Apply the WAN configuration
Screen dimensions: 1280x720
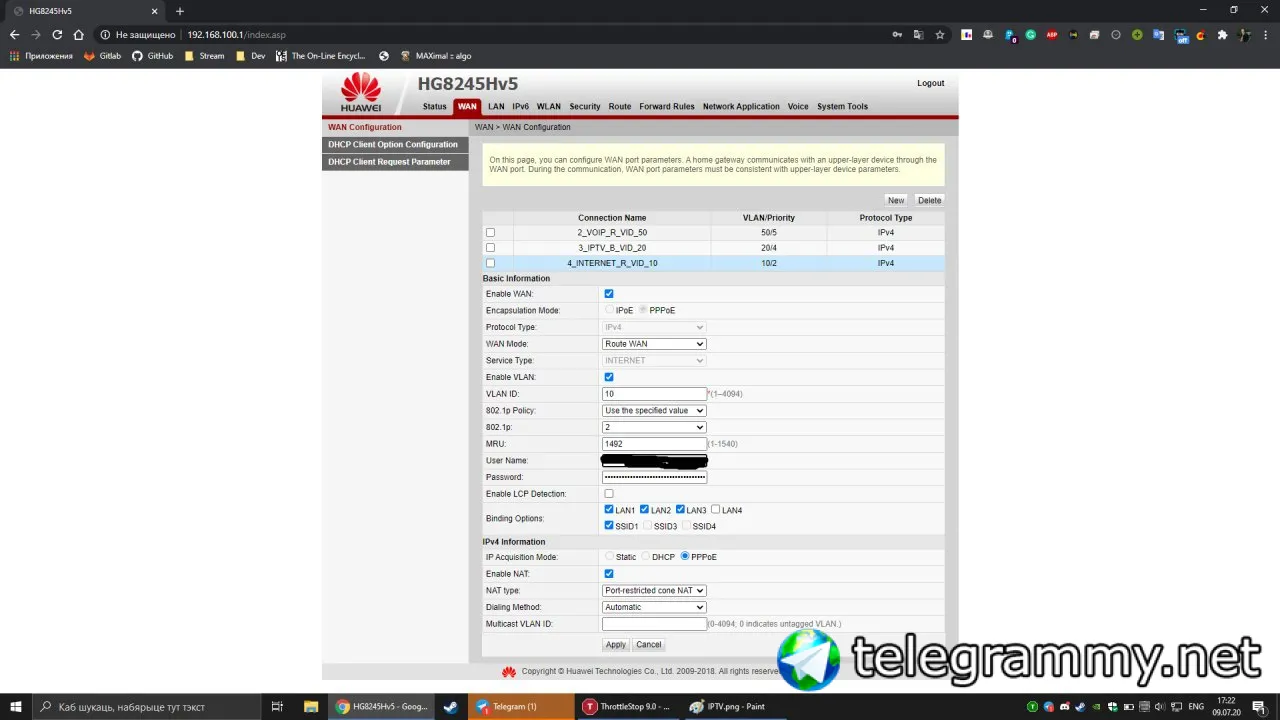tap(616, 645)
